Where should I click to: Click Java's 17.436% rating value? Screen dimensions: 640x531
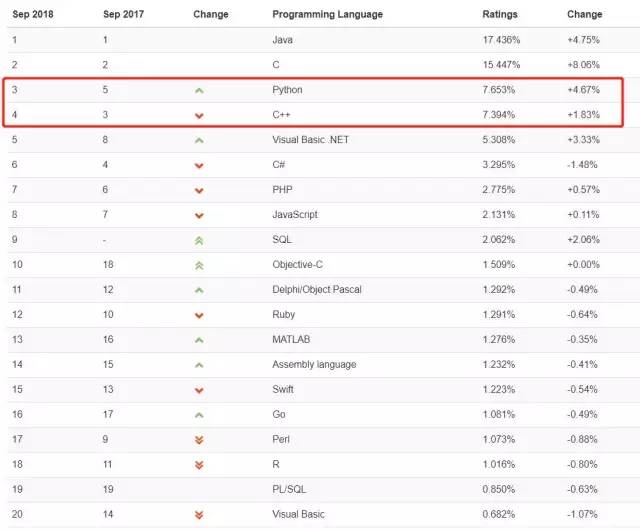[502, 40]
